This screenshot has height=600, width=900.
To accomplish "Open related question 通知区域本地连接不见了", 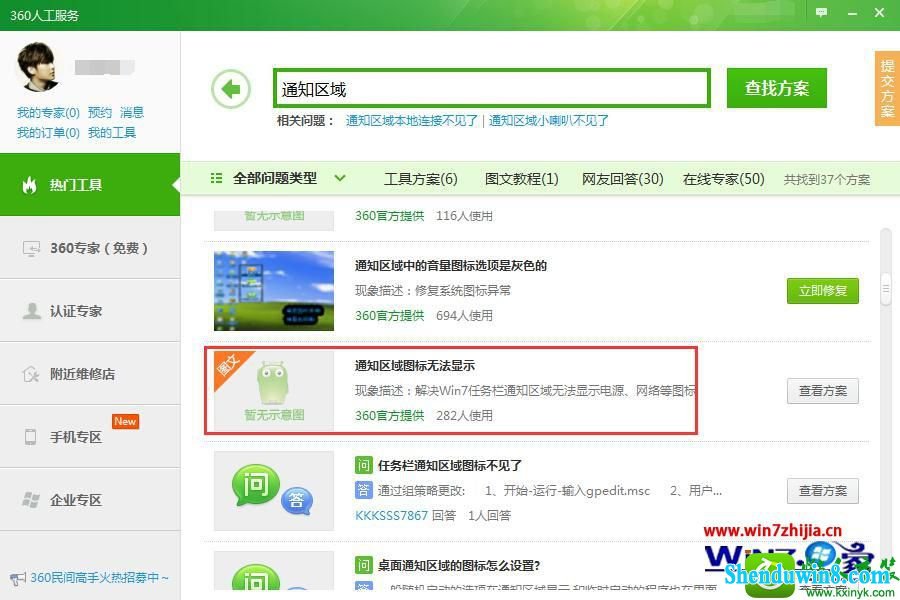I will (x=412, y=121).
